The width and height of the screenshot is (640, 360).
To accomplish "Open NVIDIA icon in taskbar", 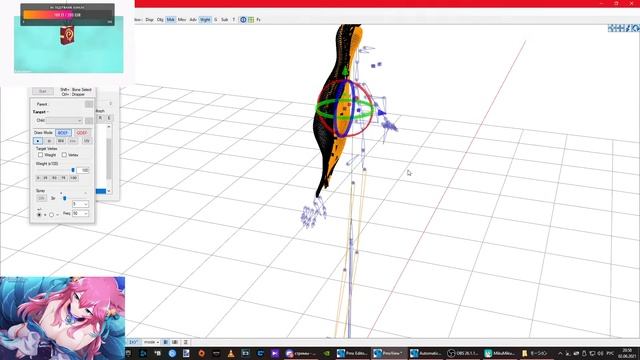I will (x=327, y=353).
